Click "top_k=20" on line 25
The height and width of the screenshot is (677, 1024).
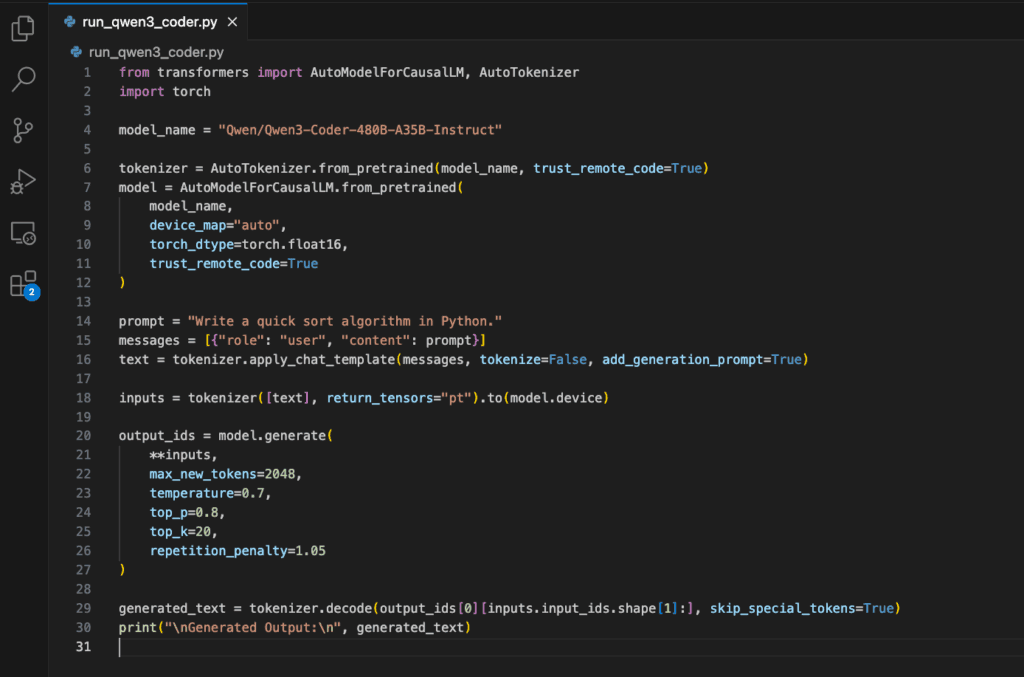[x=180, y=531]
